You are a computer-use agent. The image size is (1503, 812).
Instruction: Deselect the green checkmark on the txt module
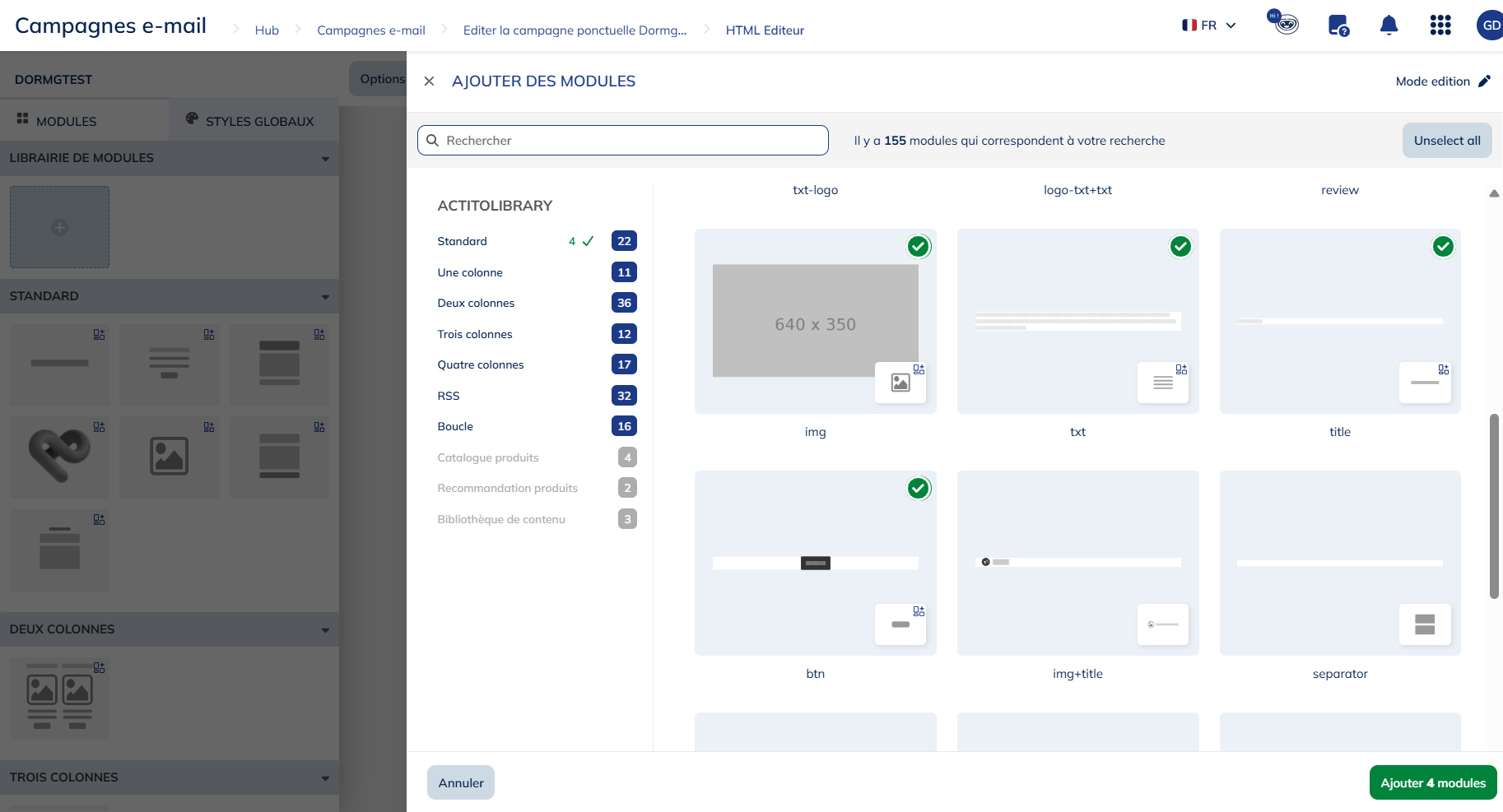[1180, 246]
